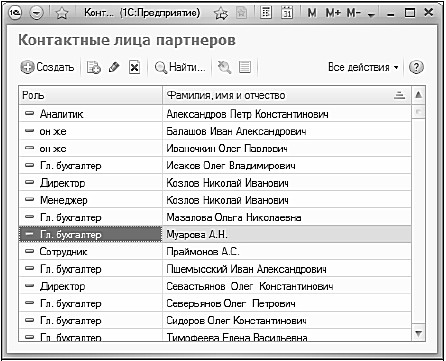Click the Найти... search button

[x=180, y=67]
